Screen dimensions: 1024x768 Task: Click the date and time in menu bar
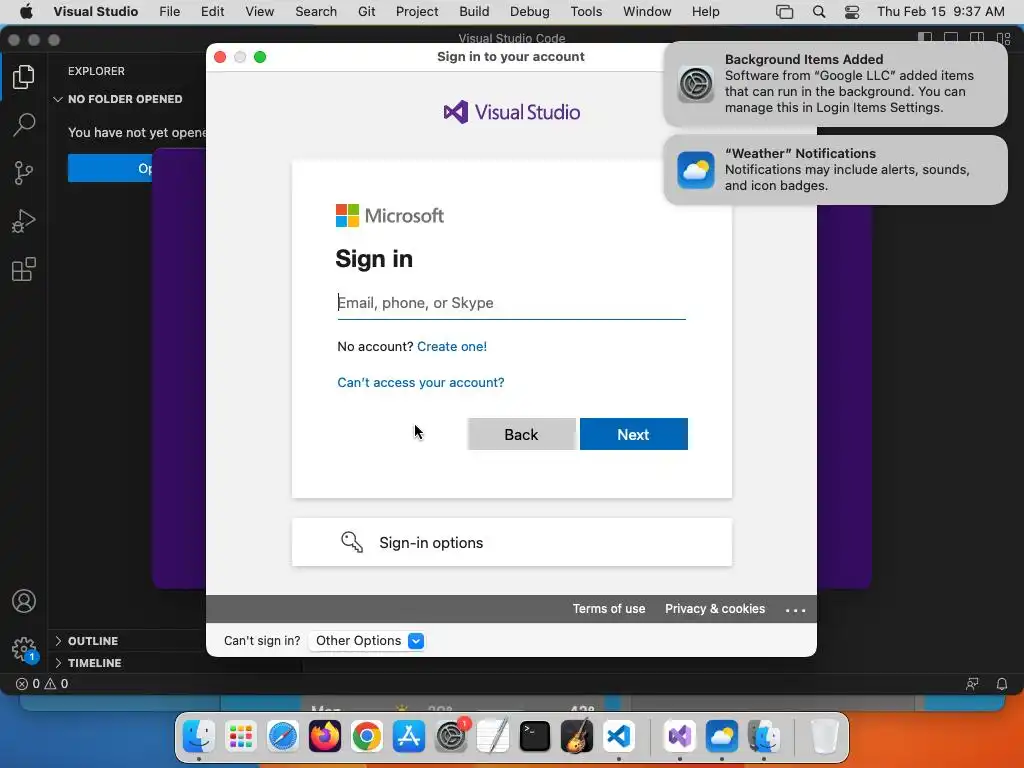[940, 12]
